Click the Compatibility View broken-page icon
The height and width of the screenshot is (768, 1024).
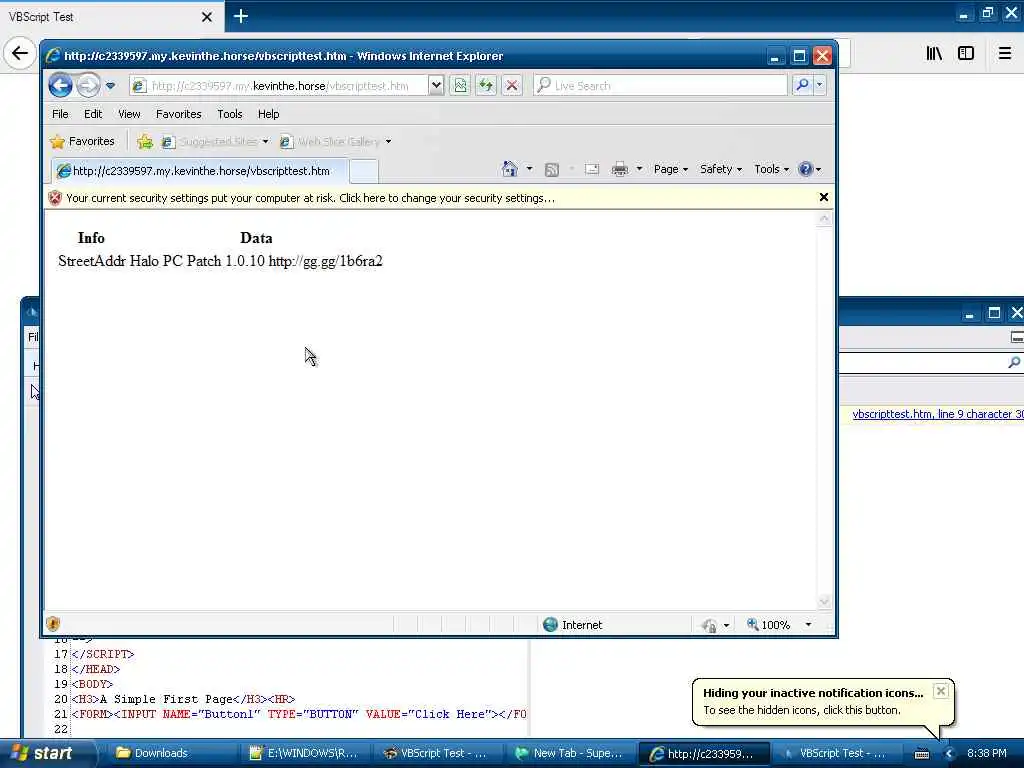460,86
